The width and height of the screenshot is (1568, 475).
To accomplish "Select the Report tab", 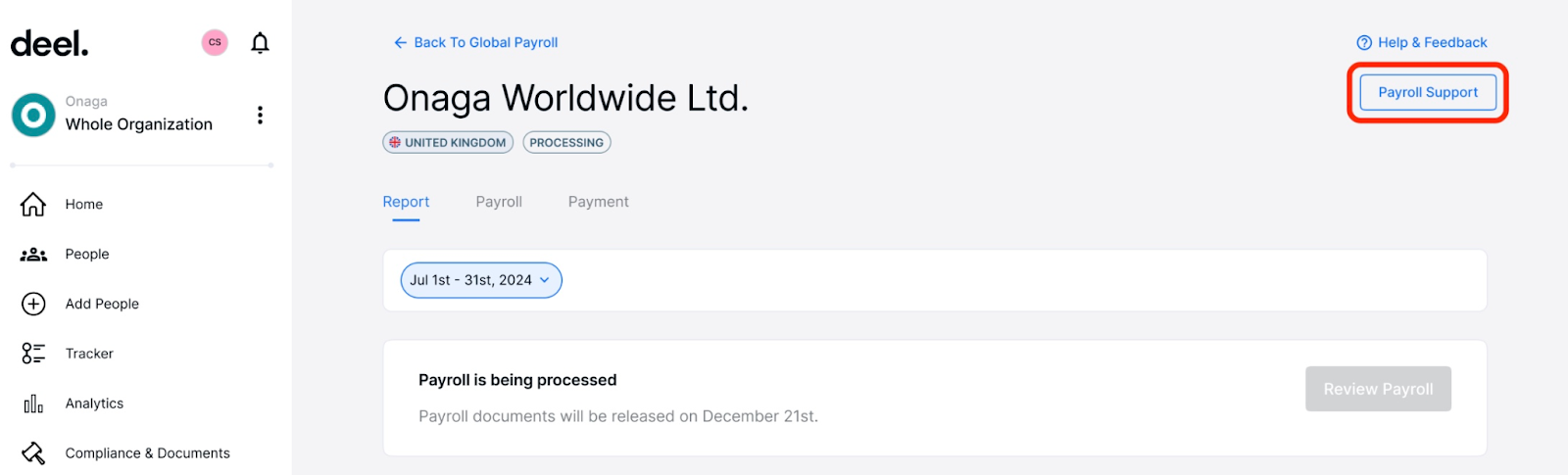I will point(406,202).
